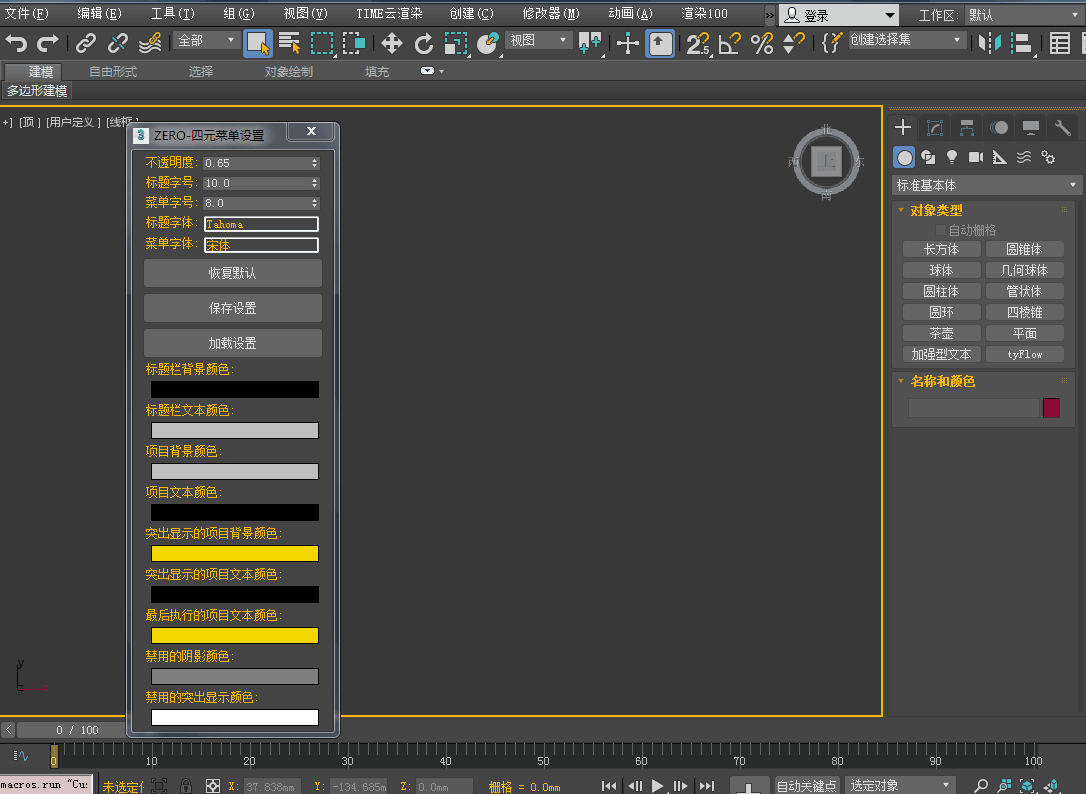The height and width of the screenshot is (794, 1086).
Task: Select the Rotate tool in the toolbar
Action: [424, 43]
